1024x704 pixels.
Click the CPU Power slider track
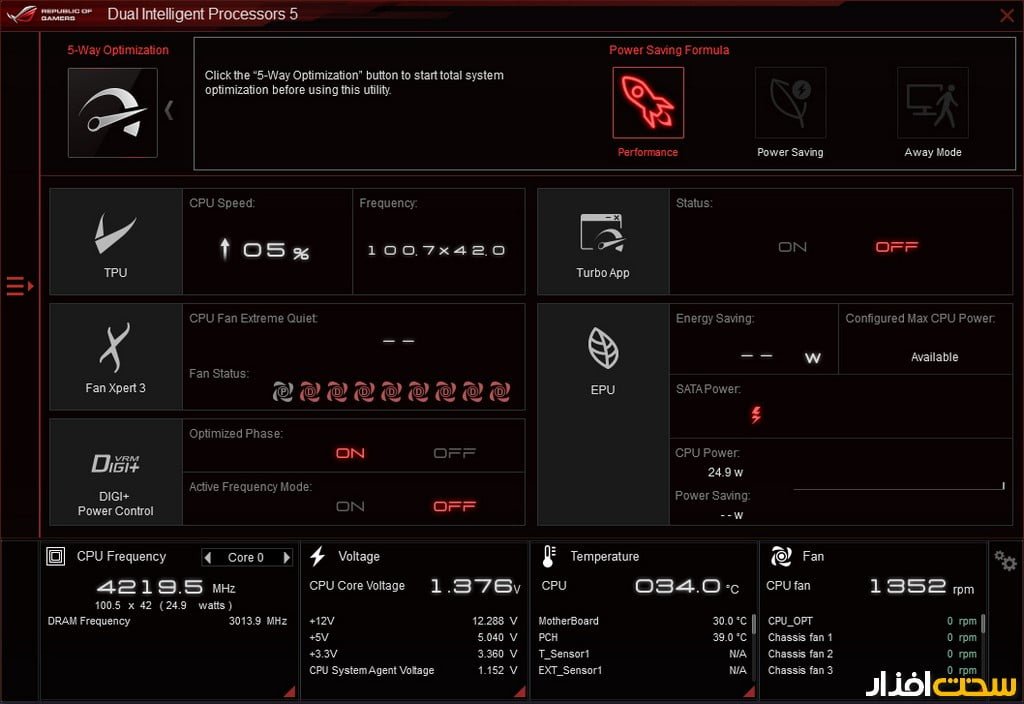pos(898,489)
